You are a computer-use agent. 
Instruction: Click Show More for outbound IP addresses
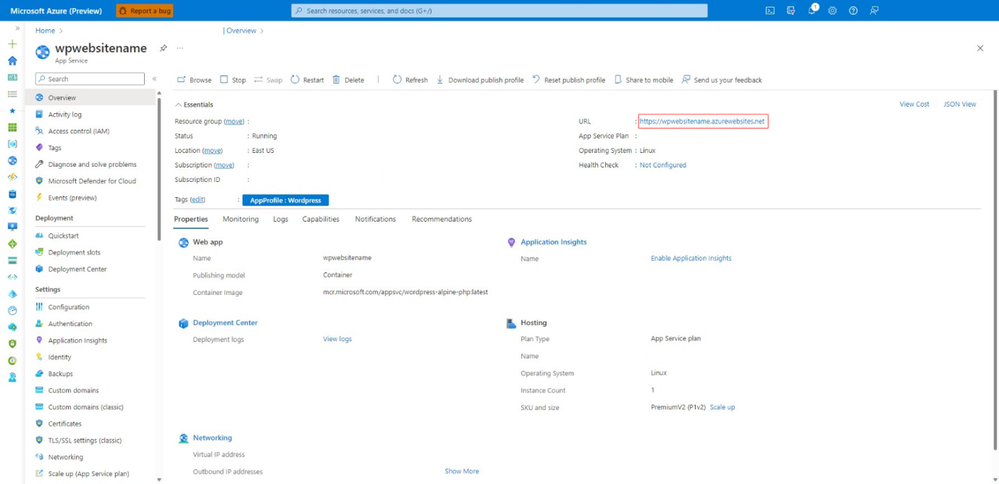click(462, 471)
